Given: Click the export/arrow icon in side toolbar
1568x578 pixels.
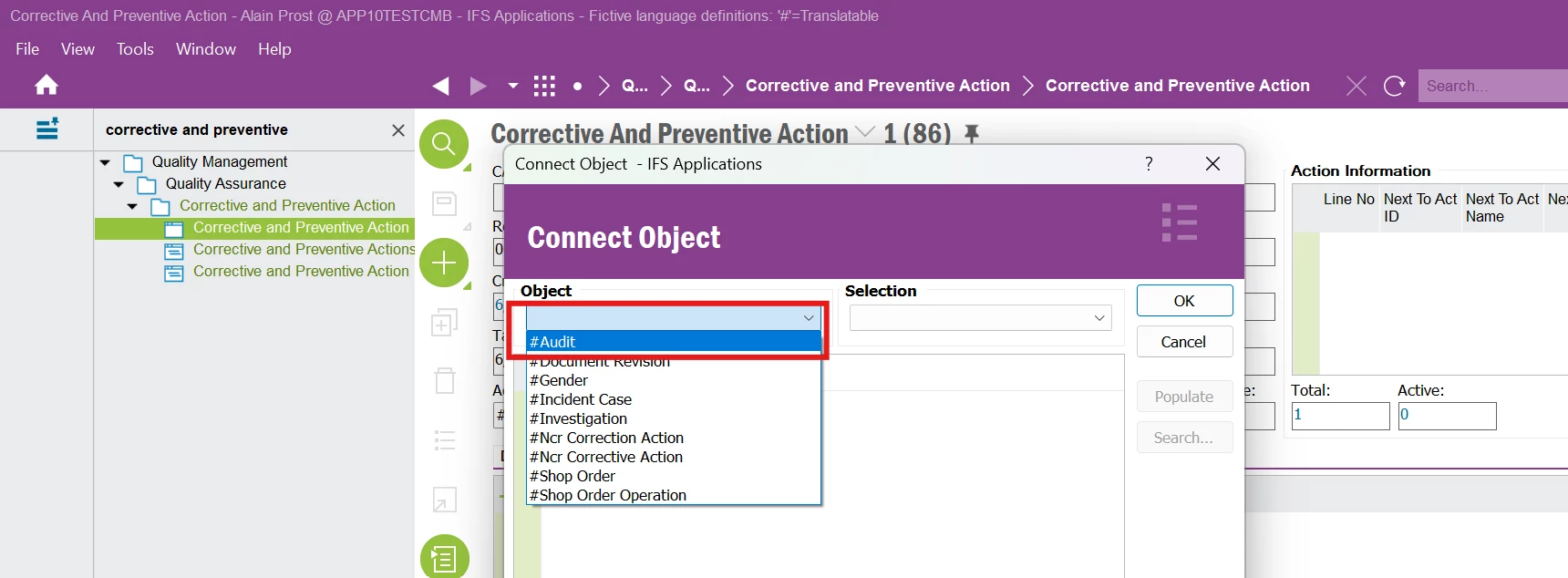Looking at the screenshot, I should point(445,500).
